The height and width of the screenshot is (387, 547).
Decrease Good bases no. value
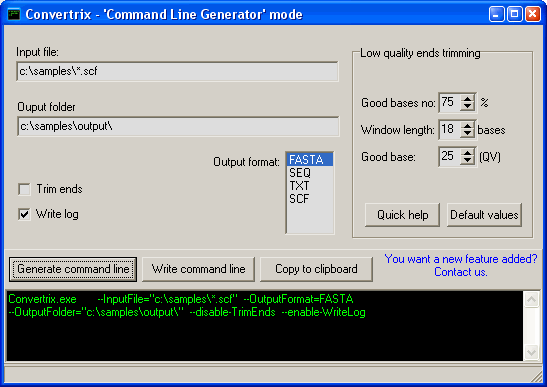click(x=467, y=106)
